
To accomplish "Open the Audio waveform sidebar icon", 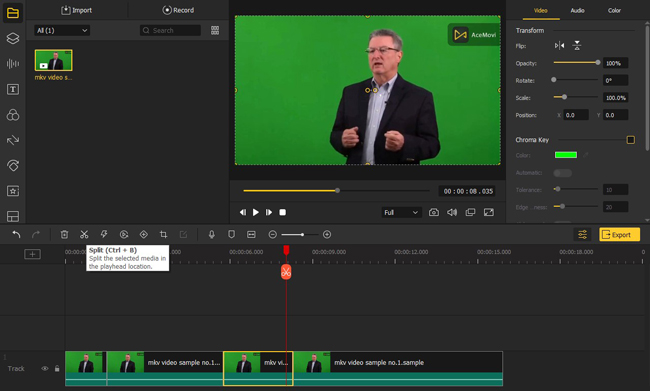I will [x=13, y=63].
